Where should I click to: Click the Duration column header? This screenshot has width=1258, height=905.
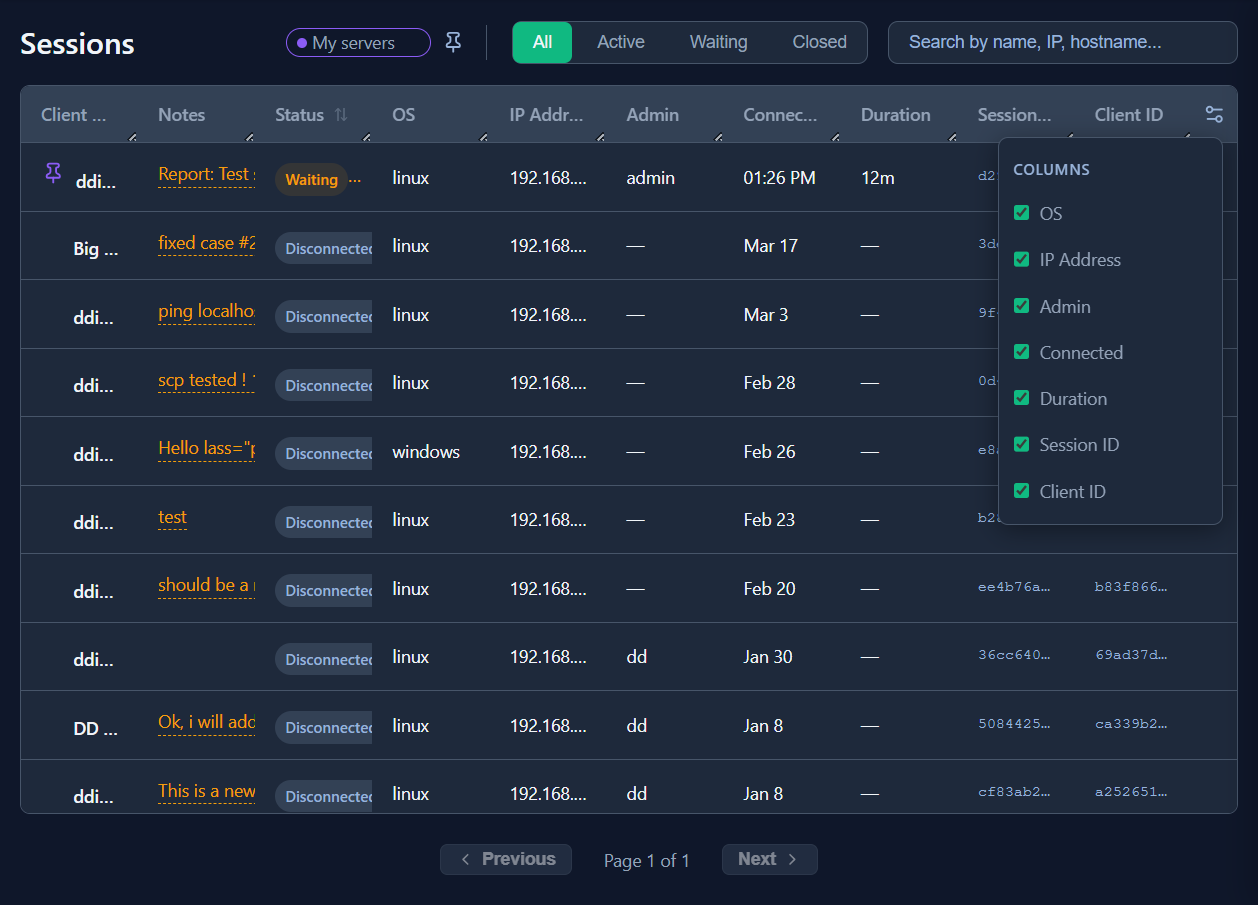point(895,115)
